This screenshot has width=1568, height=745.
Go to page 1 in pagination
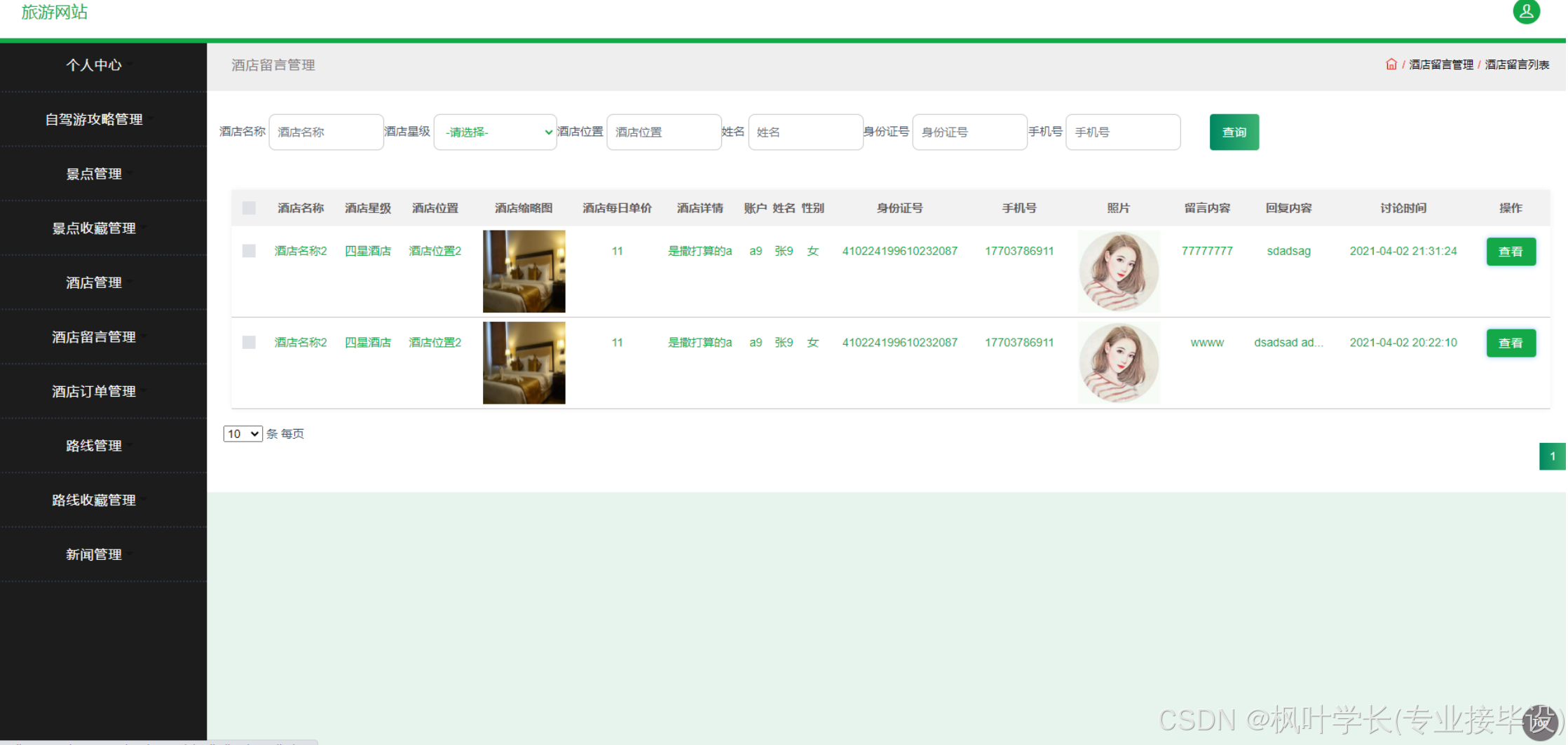tap(1553, 456)
